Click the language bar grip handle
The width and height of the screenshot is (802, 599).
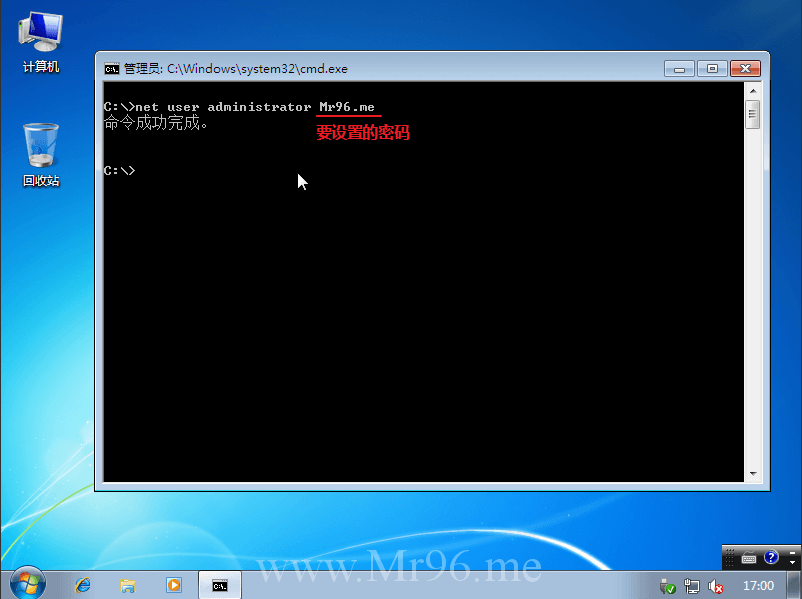730,558
